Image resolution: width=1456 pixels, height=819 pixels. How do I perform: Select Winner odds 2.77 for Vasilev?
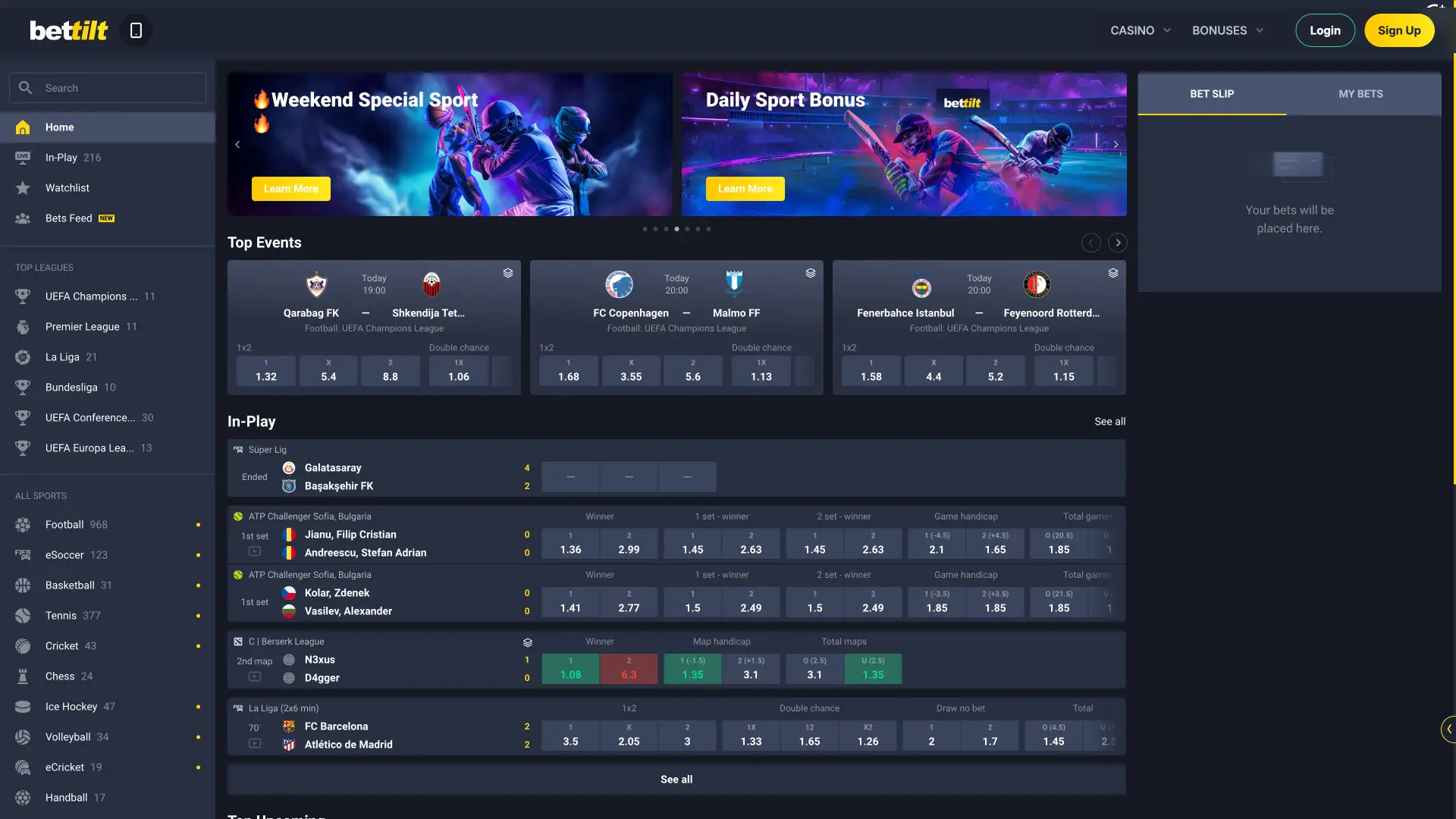pos(629,602)
